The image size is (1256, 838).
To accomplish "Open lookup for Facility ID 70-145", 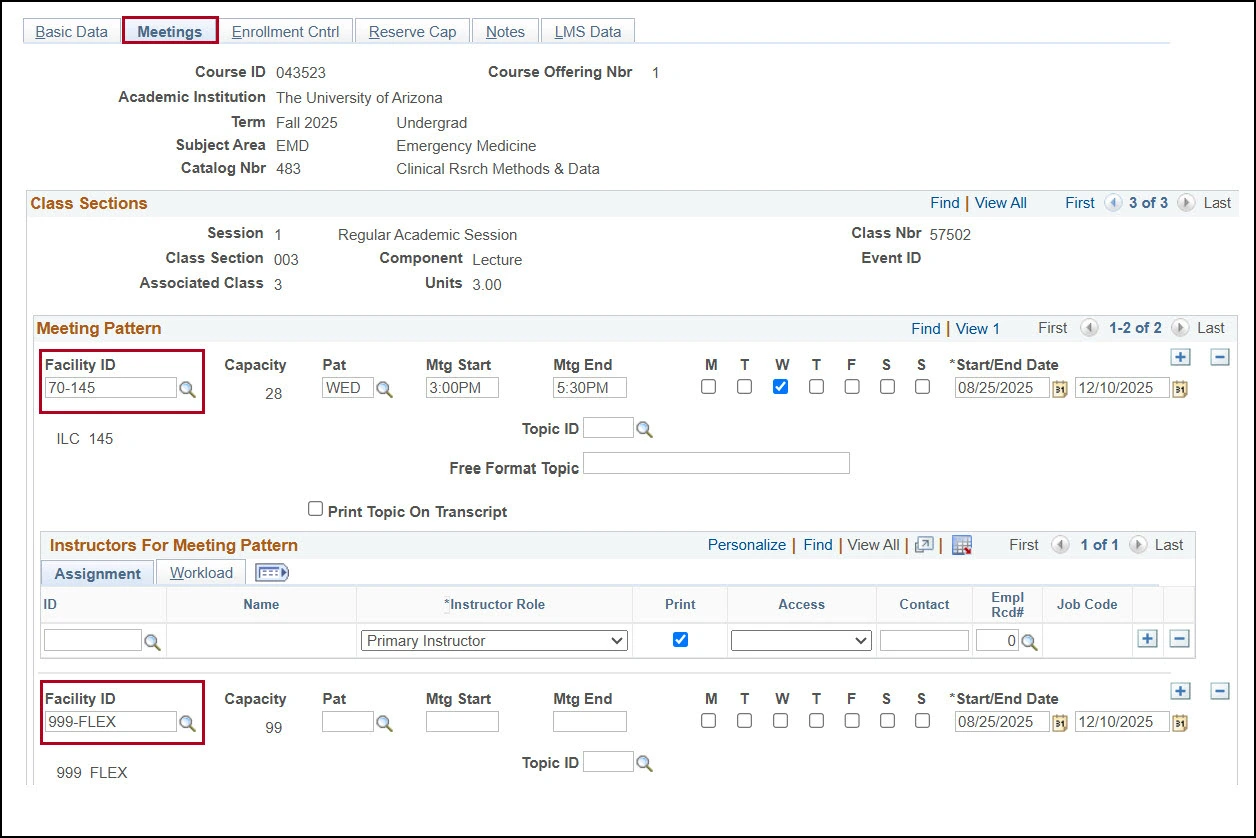I will pyautogui.click(x=187, y=389).
